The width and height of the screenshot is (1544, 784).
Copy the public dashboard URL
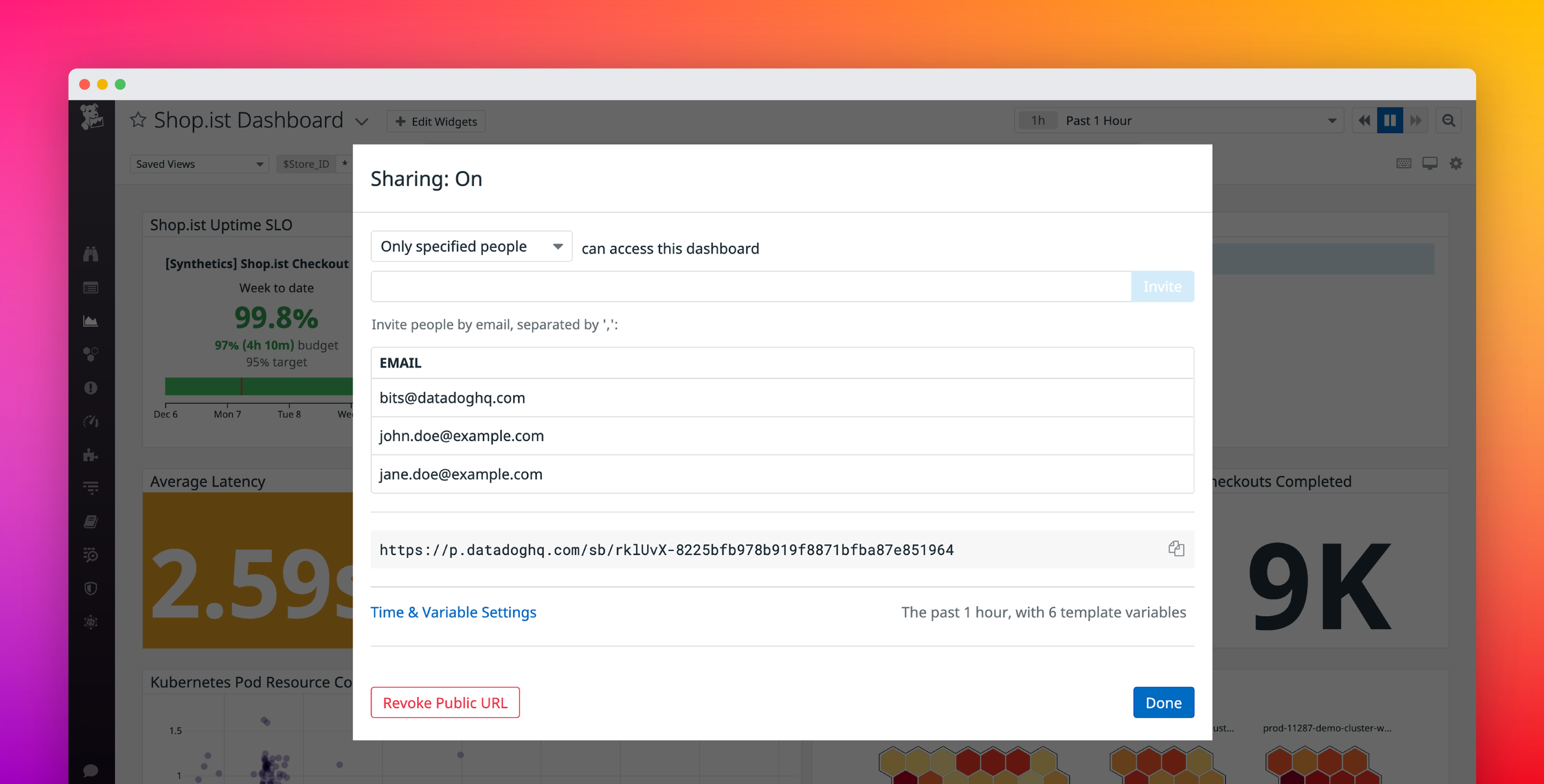(x=1176, y=549)
